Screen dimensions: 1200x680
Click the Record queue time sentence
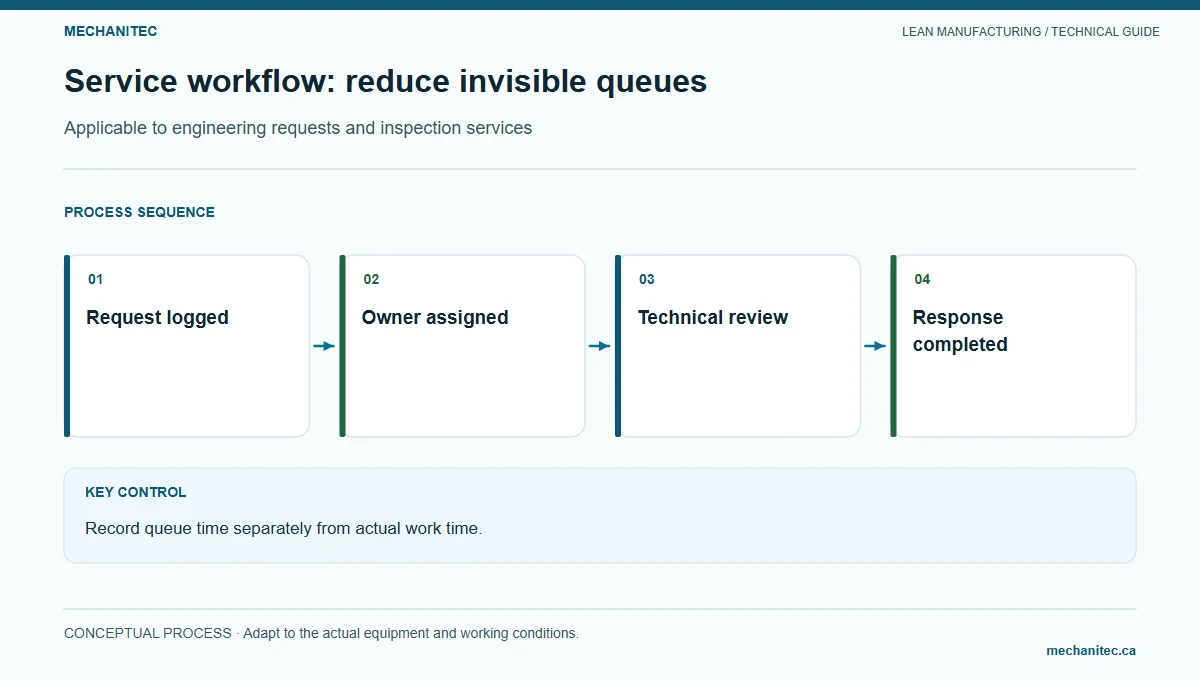[283, 528]
